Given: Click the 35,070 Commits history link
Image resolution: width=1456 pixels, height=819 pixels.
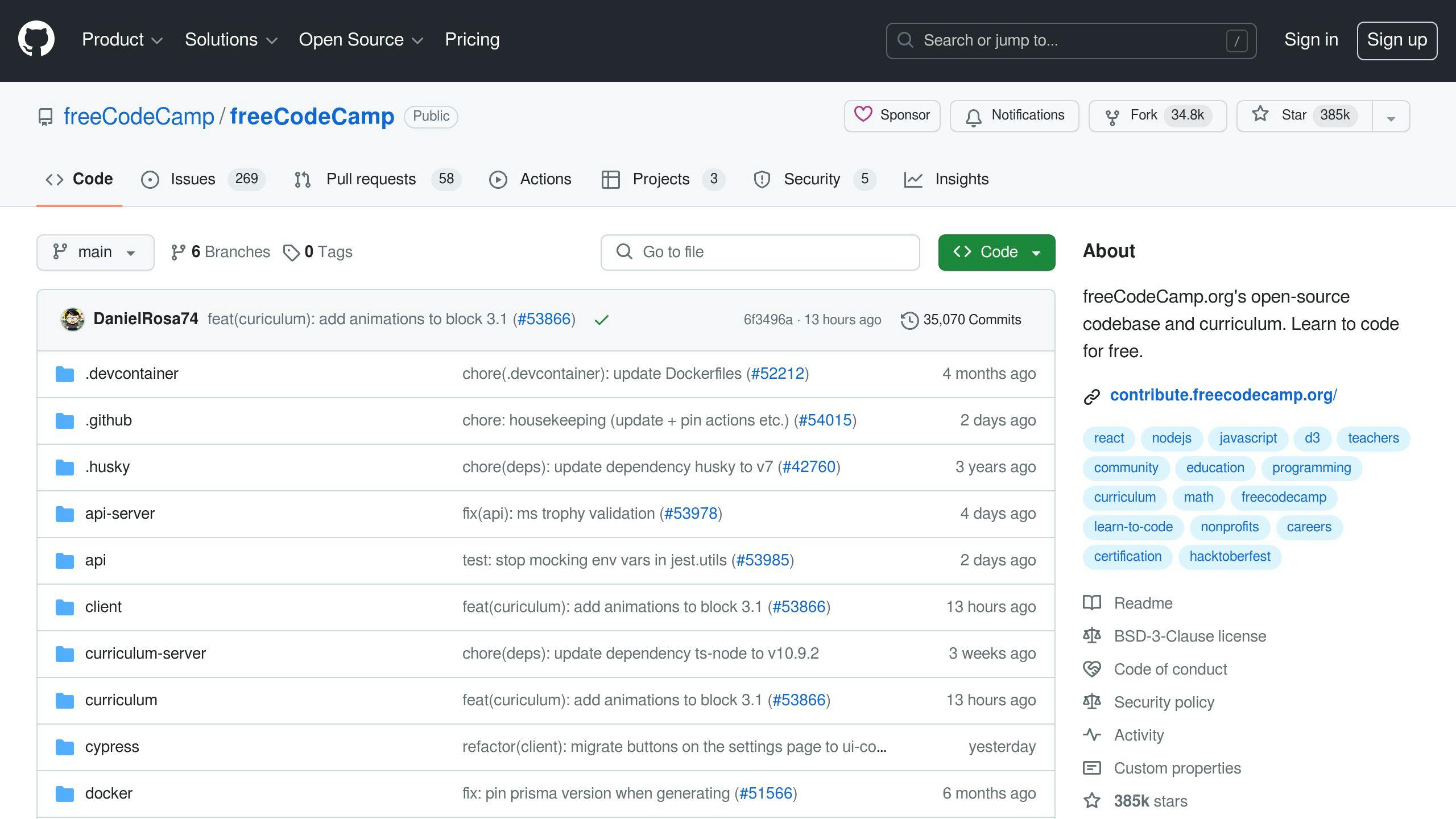Looking at the screenshot, I should [959, 319].
